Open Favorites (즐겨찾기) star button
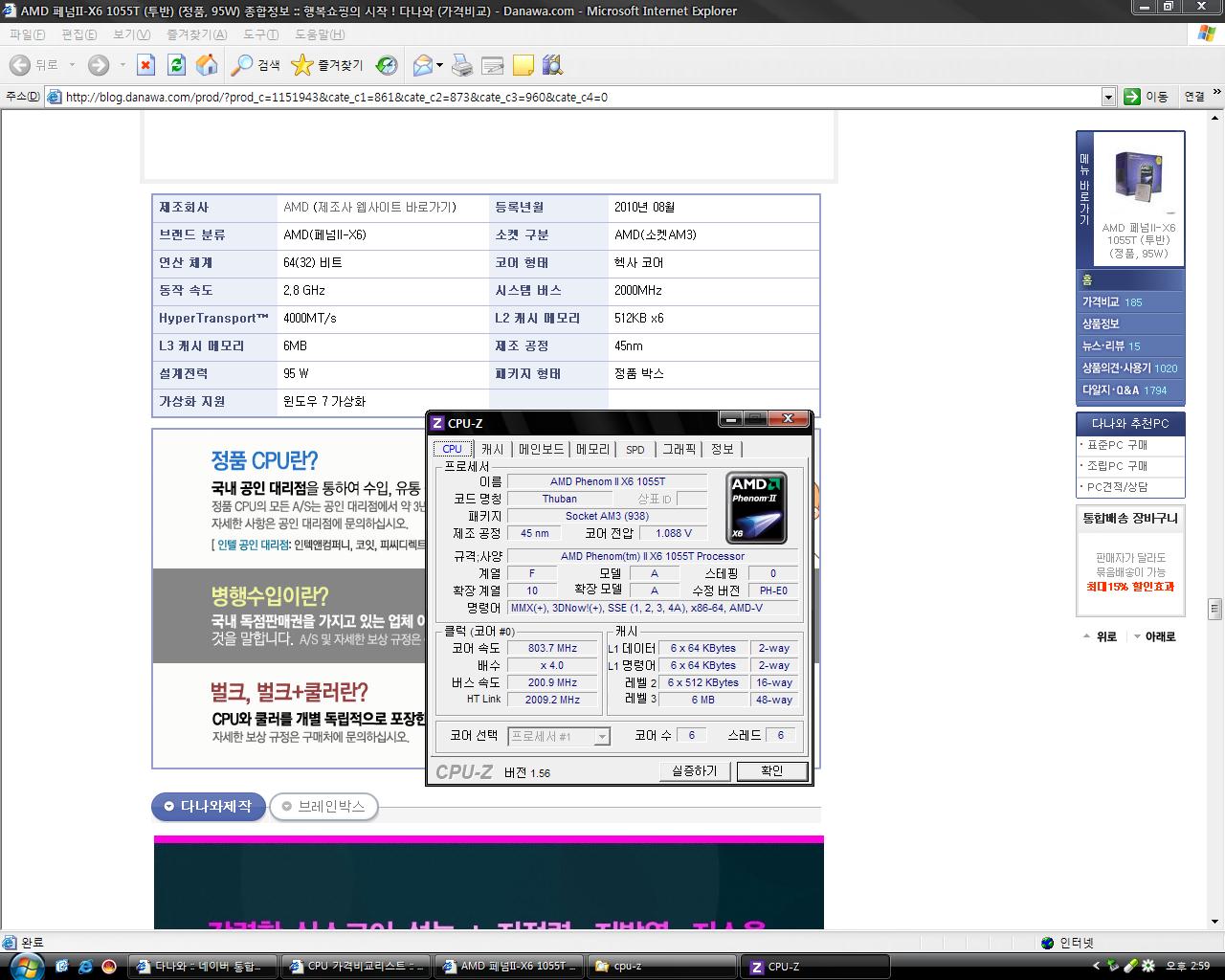The width and height of the screenshot is (1225, 980). (x=328, y=65)
